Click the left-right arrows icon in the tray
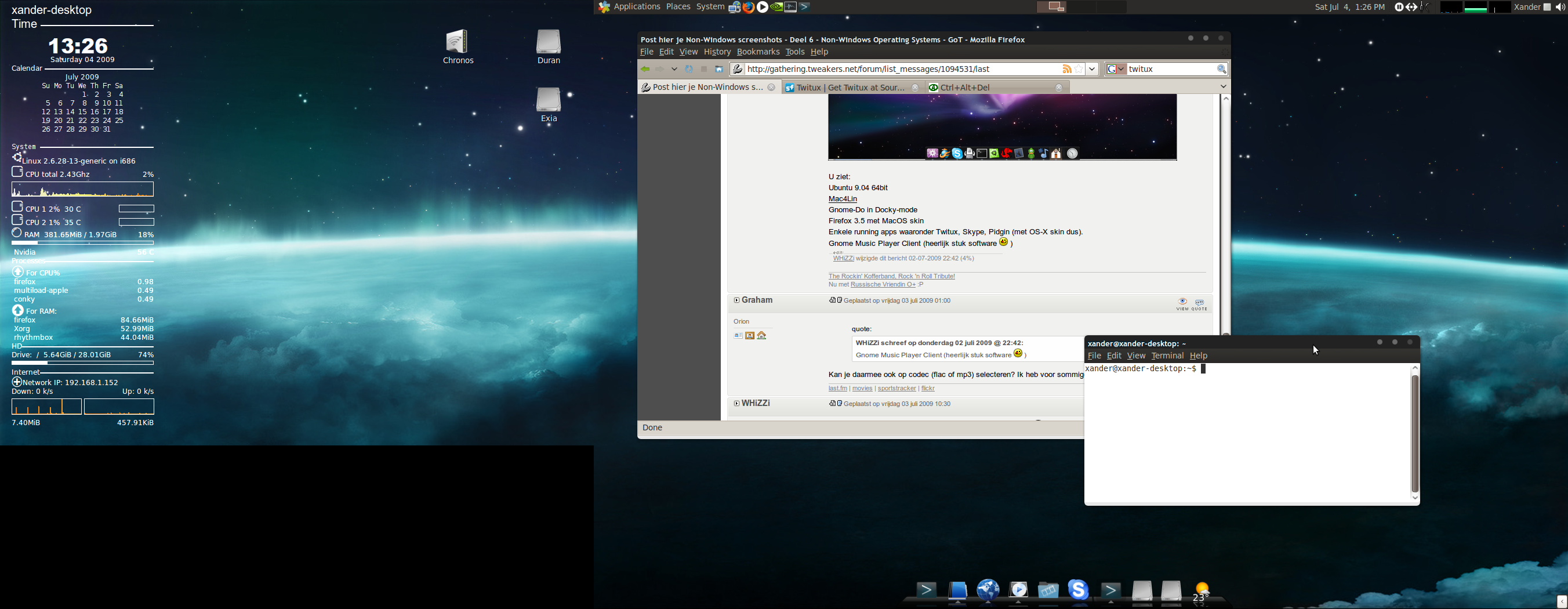 [1411, 8]
